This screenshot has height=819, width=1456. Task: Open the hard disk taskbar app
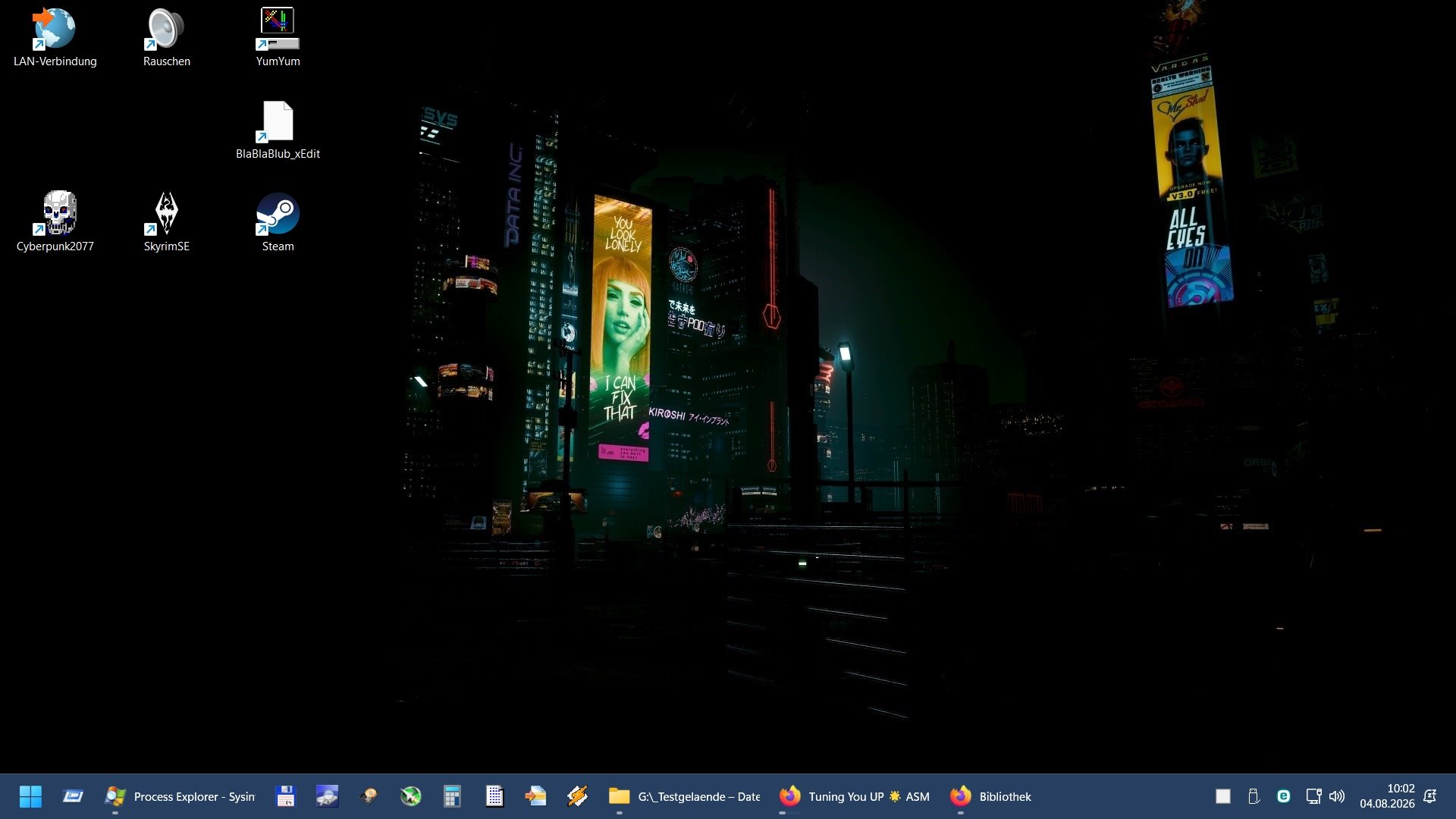click(x=369, y=796)
